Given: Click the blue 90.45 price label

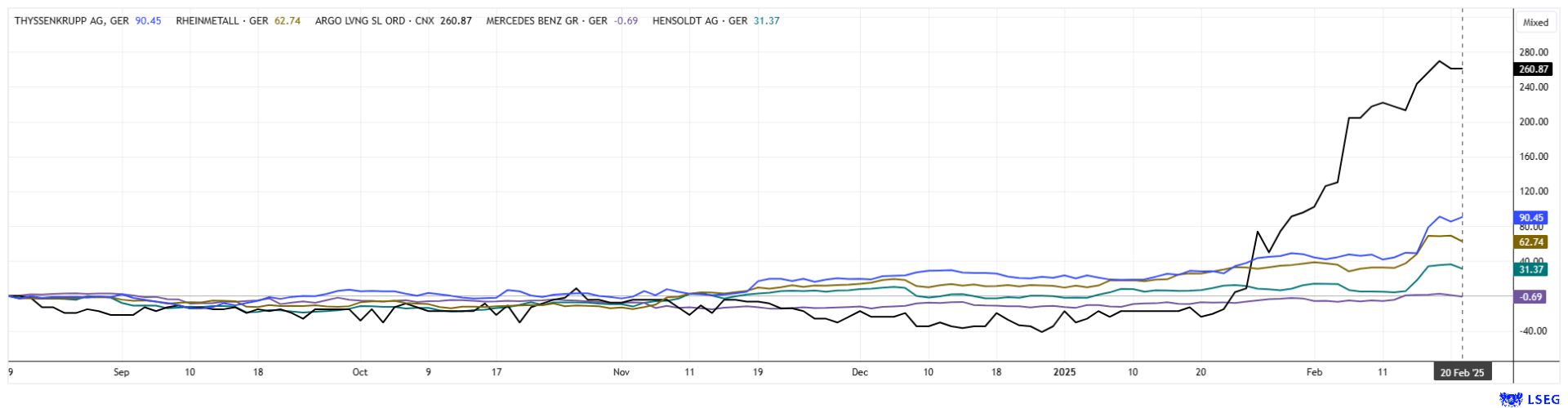Looking at the screenshot, I should click(1531, 218).
